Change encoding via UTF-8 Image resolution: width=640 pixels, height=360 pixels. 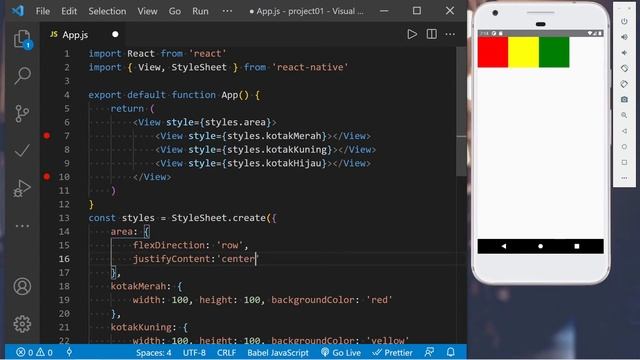tap(194, 352)
